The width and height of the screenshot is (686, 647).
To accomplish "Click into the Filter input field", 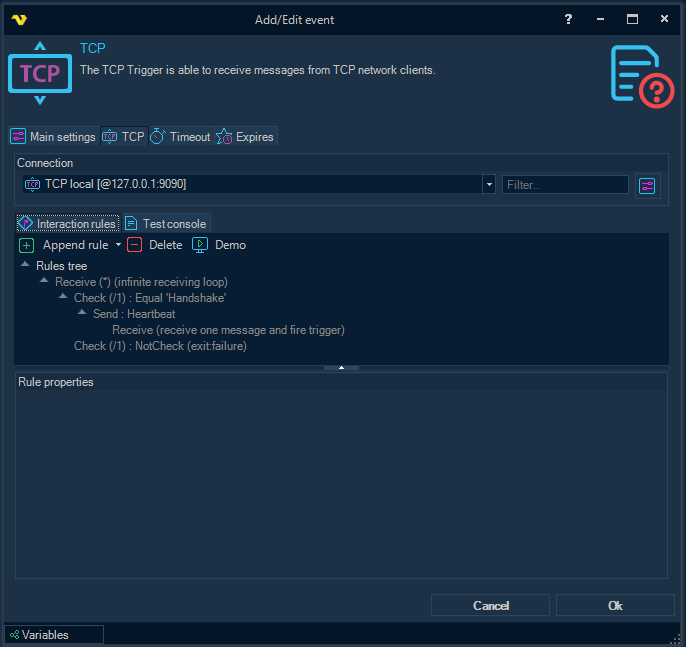I will [565, 185].
